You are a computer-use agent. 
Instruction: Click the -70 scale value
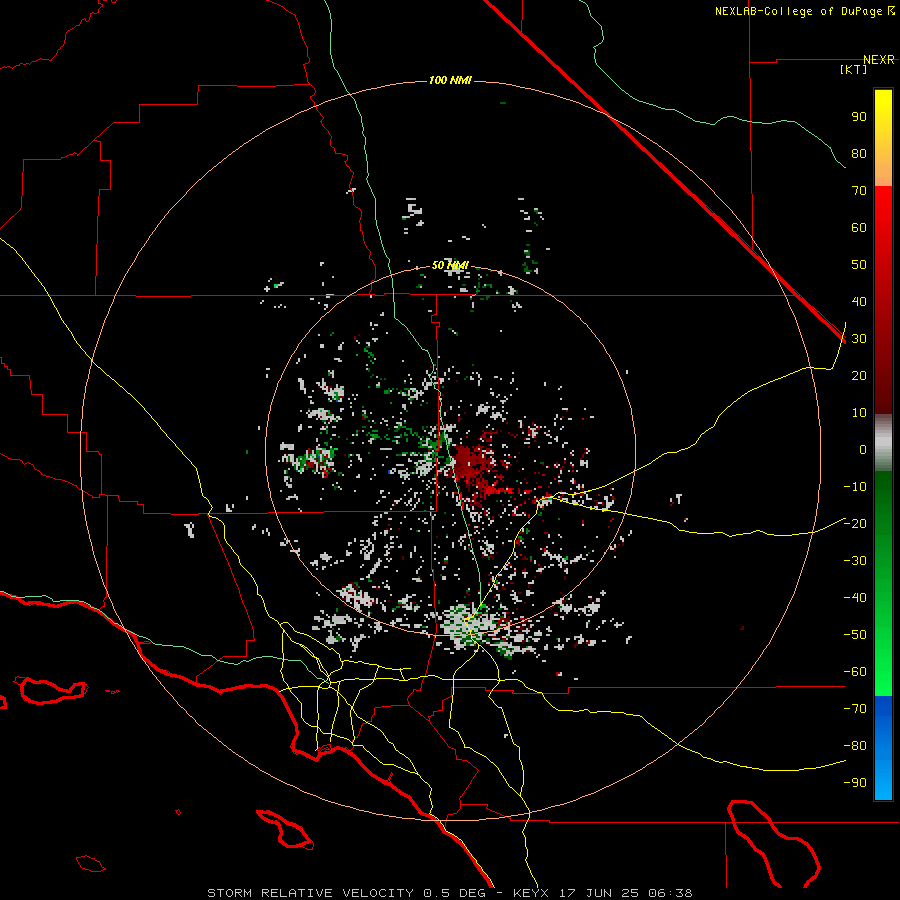tap(855, 709)
